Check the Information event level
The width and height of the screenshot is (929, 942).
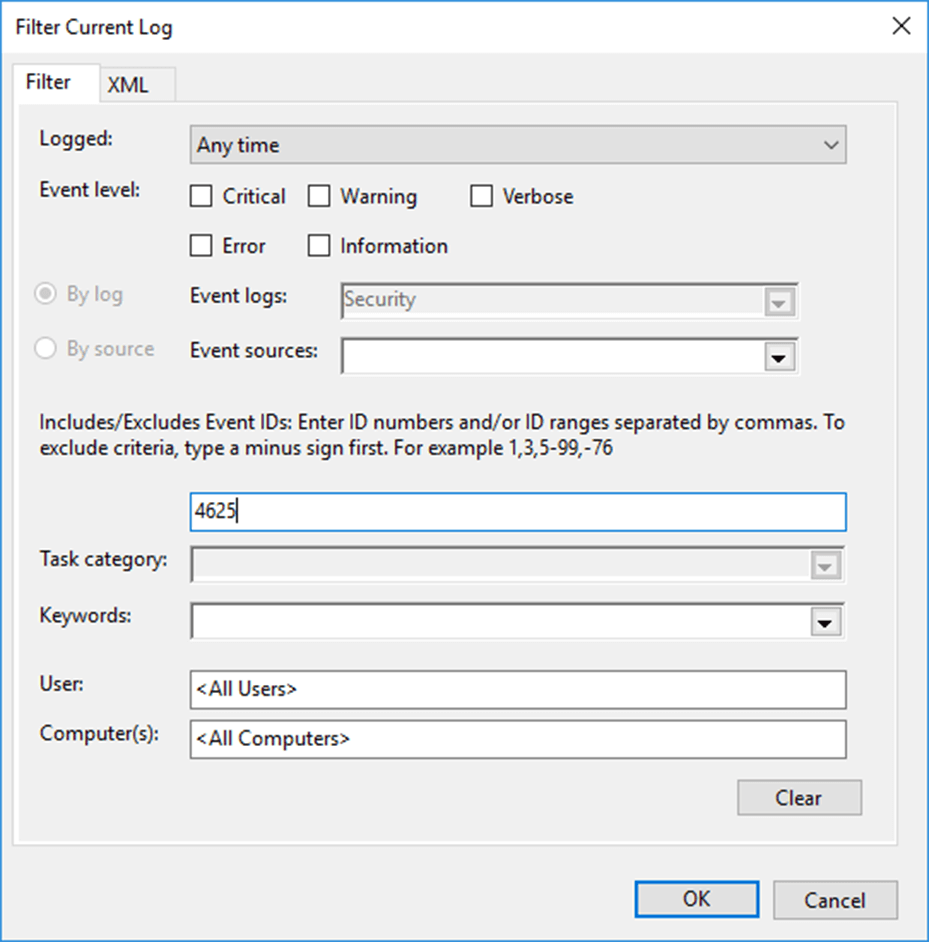point(320,245)
